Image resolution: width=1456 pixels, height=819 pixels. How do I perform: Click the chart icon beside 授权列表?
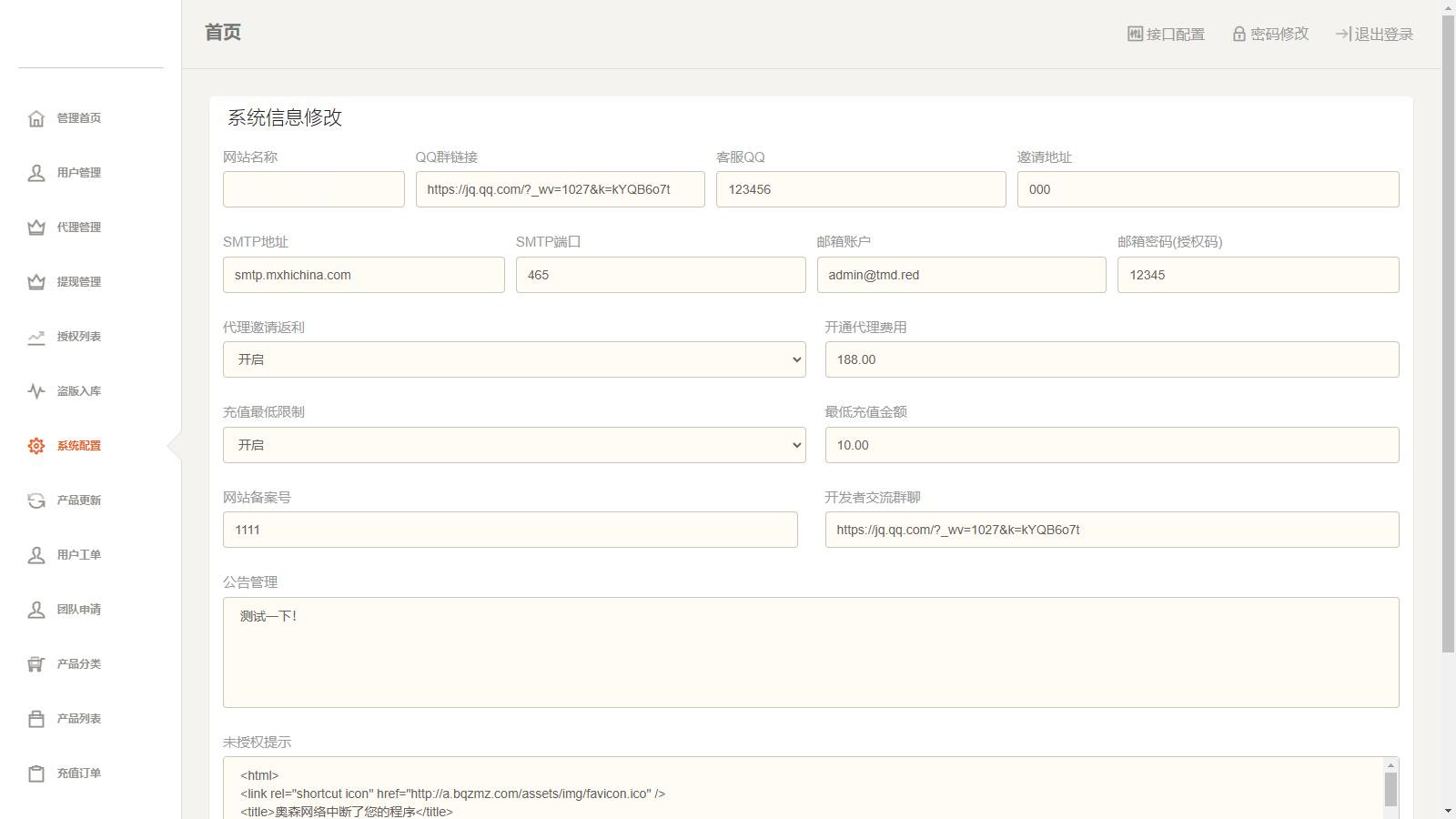pos(36,337)
